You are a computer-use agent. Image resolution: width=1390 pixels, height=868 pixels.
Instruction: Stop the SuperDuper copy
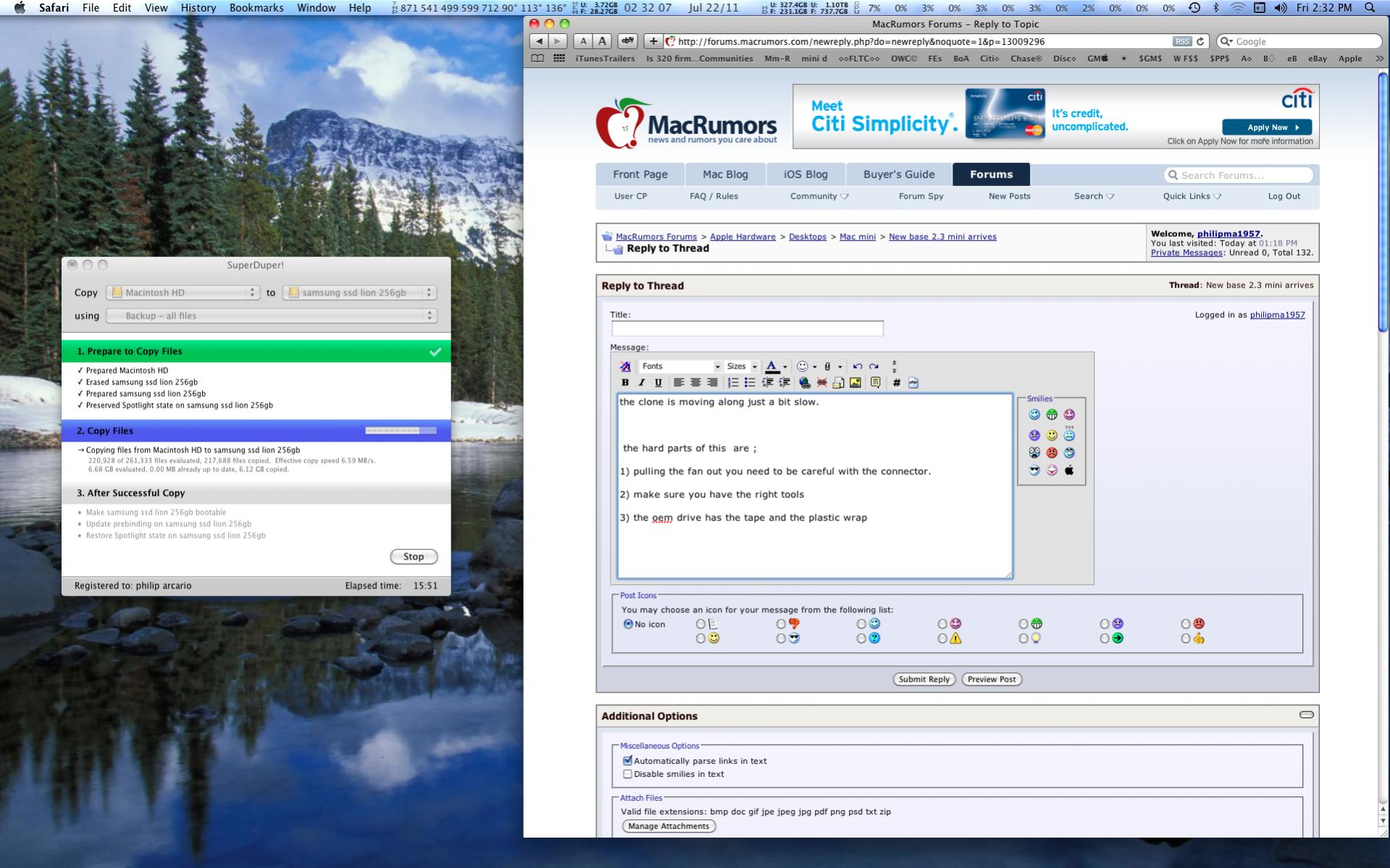tap(414, 557)
